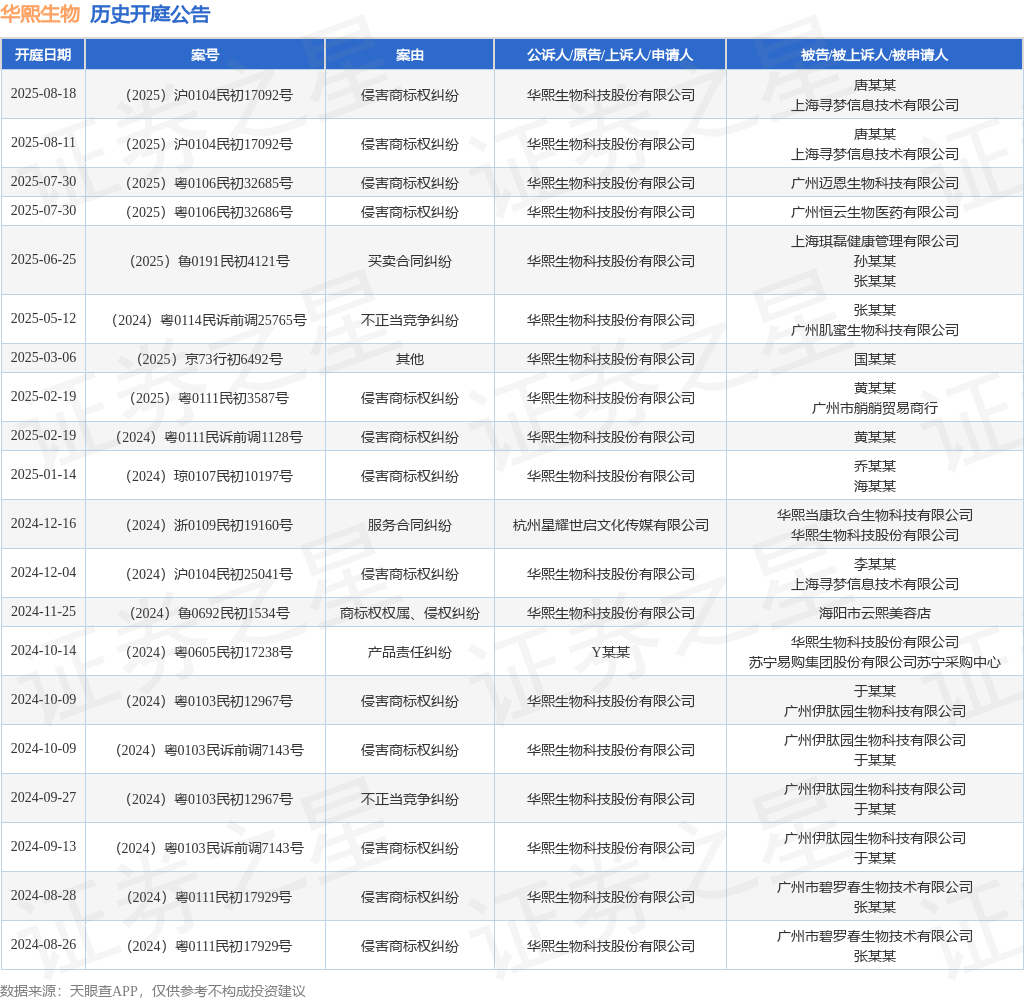Click the 公诉人/原告/上诉人/申请人 column header

click(x=610, y=55)
